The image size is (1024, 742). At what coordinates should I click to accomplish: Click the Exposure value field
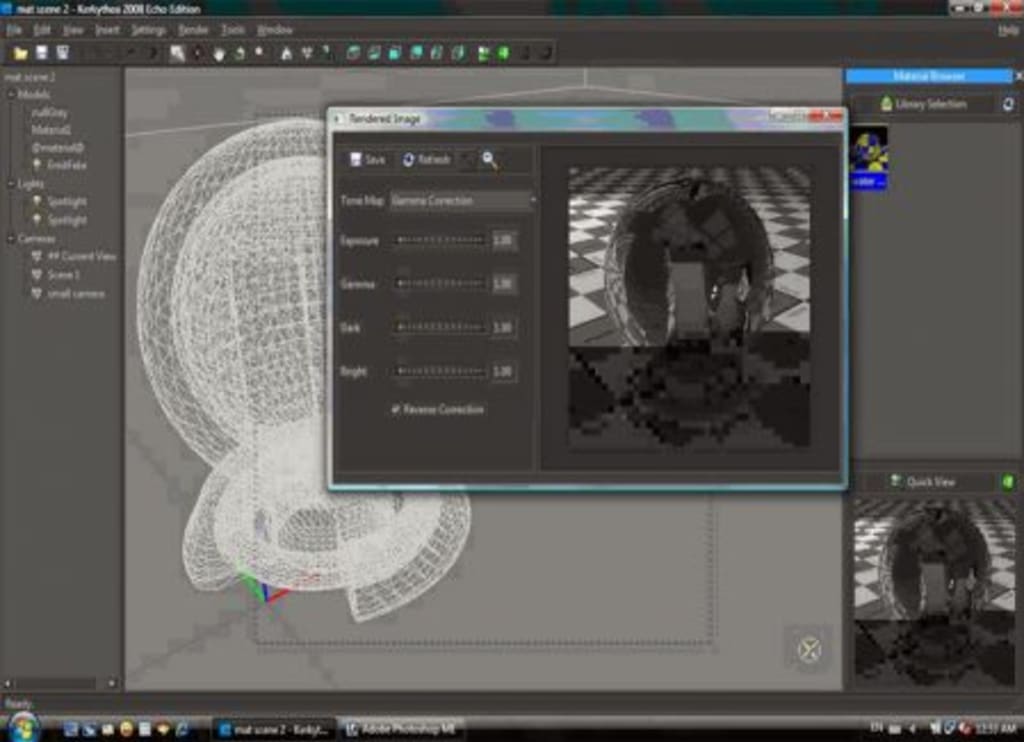(504, 240)
